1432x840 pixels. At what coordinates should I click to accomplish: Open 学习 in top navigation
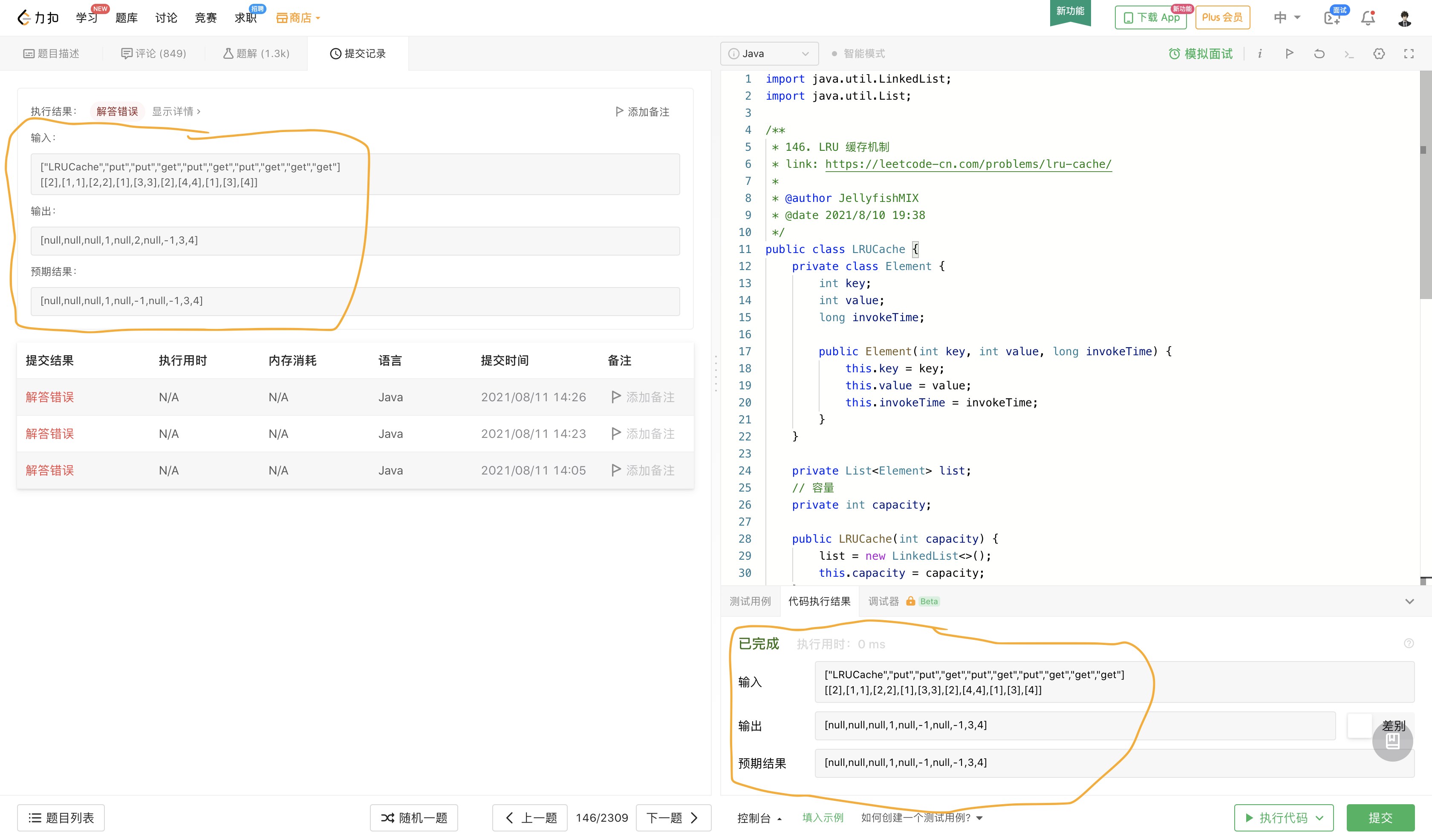coord(87,18)
